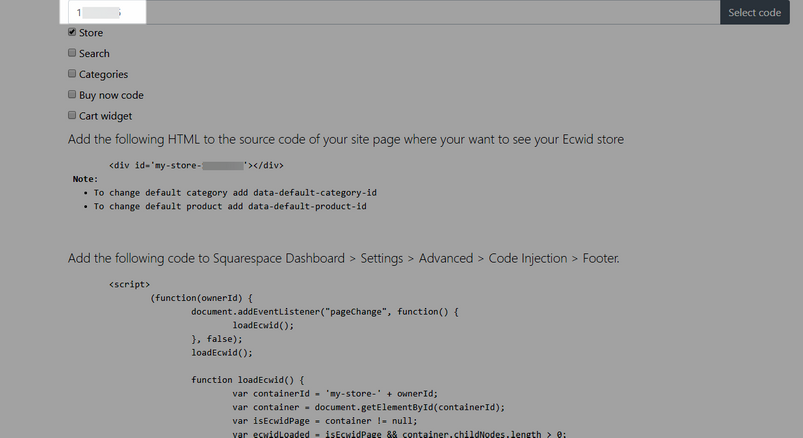The height and width of the screenshot is (438, 803).
Task: Enable the Search checkbox
Action: [x=72, y=53]
